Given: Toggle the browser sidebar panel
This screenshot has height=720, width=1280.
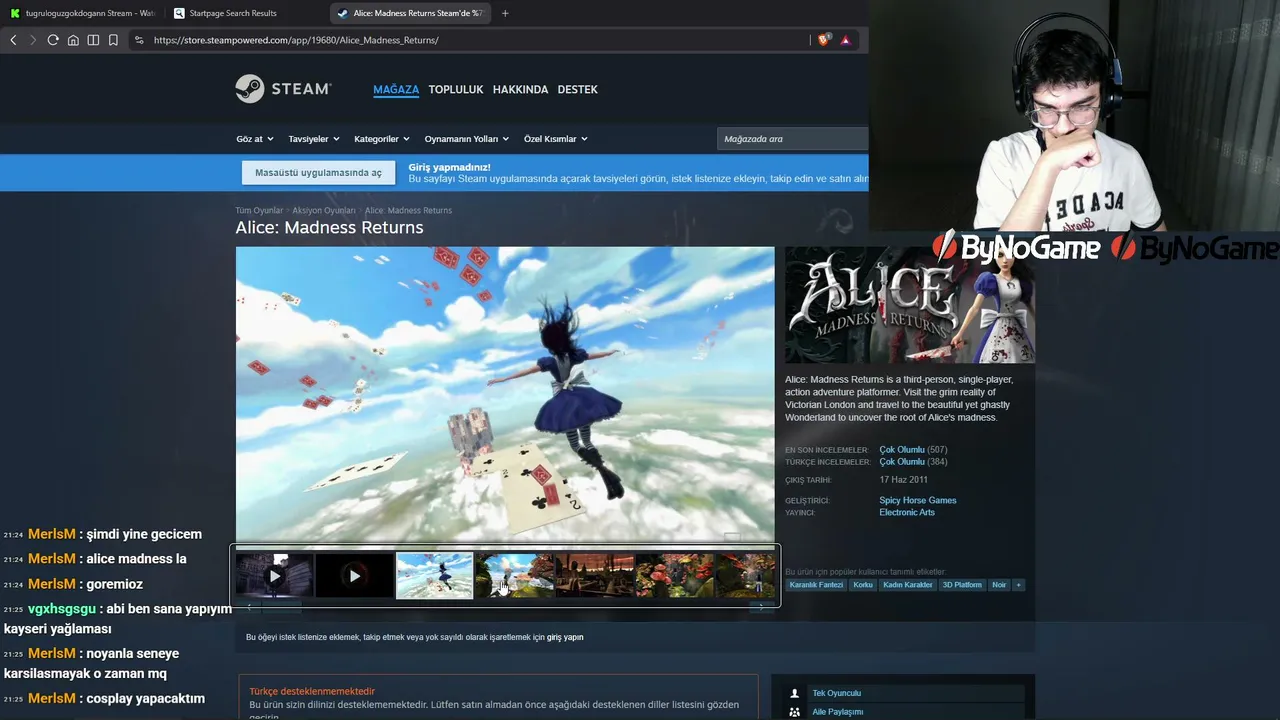Looking at the screenshot, I should pos(93,40).
